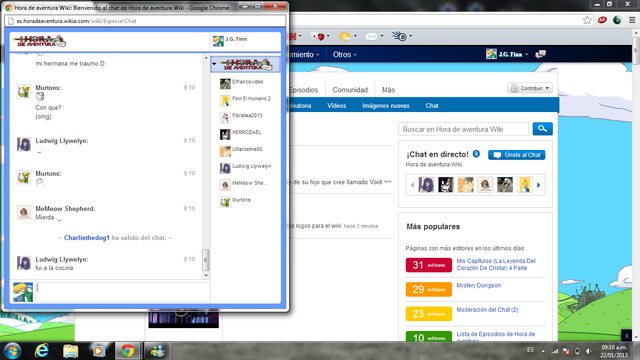Click J.G. Finn avatar in chat header
This screenshot has height=360, width=640.
pyautogui.click(x=218, y=41)
